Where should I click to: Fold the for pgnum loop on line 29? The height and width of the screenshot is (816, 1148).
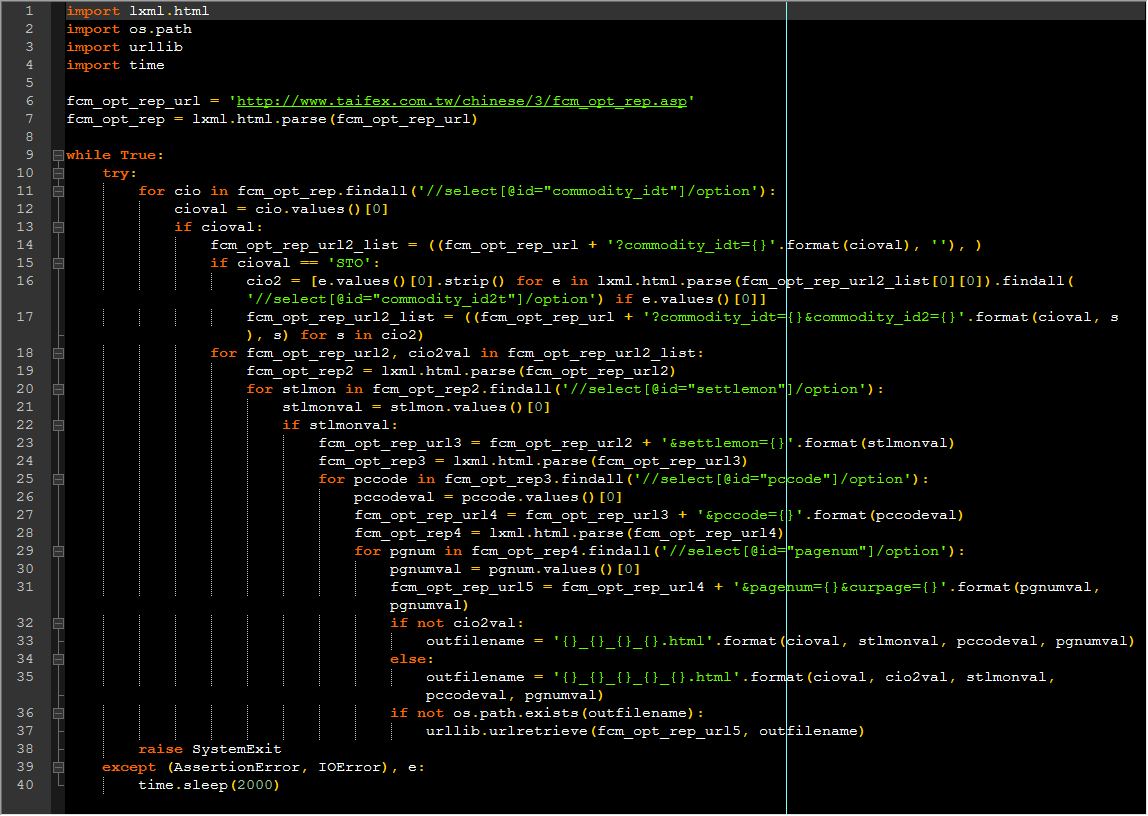pyautogui.click(x=59, y=551)
